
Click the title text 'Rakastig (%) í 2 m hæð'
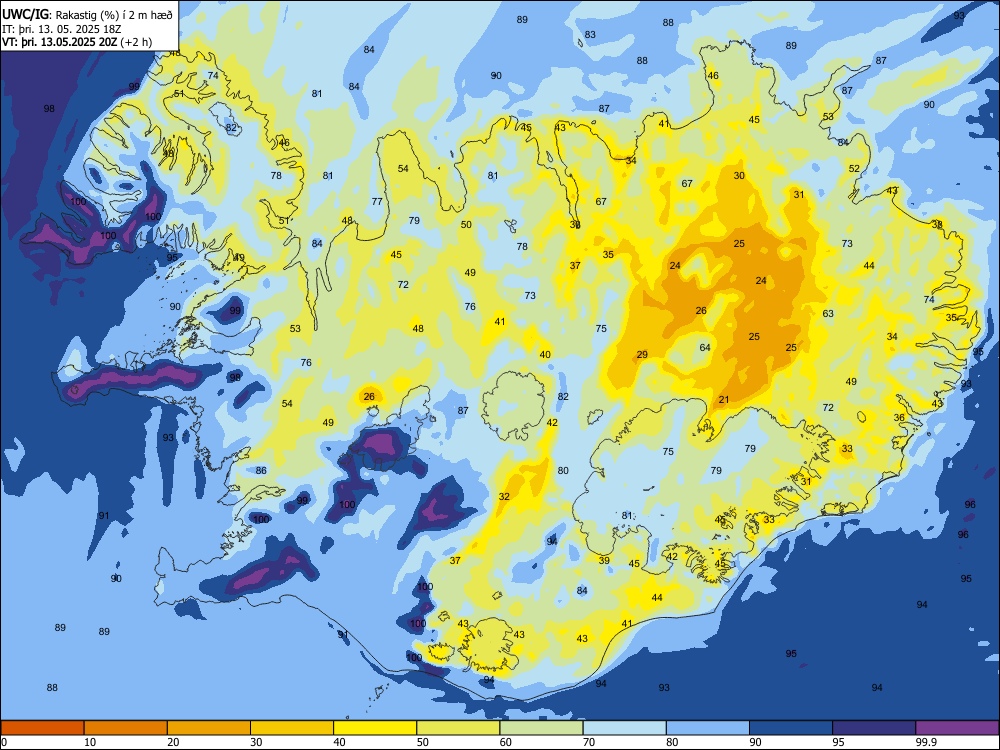pyautogui.click(x=115, y=15)
